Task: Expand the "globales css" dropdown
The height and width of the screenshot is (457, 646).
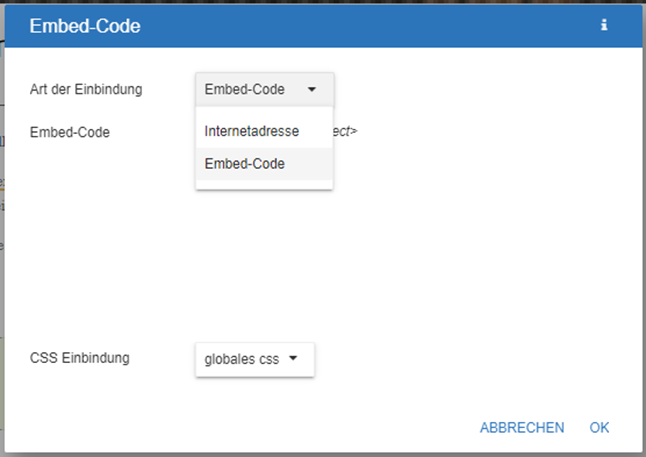Action: (254, 359)
